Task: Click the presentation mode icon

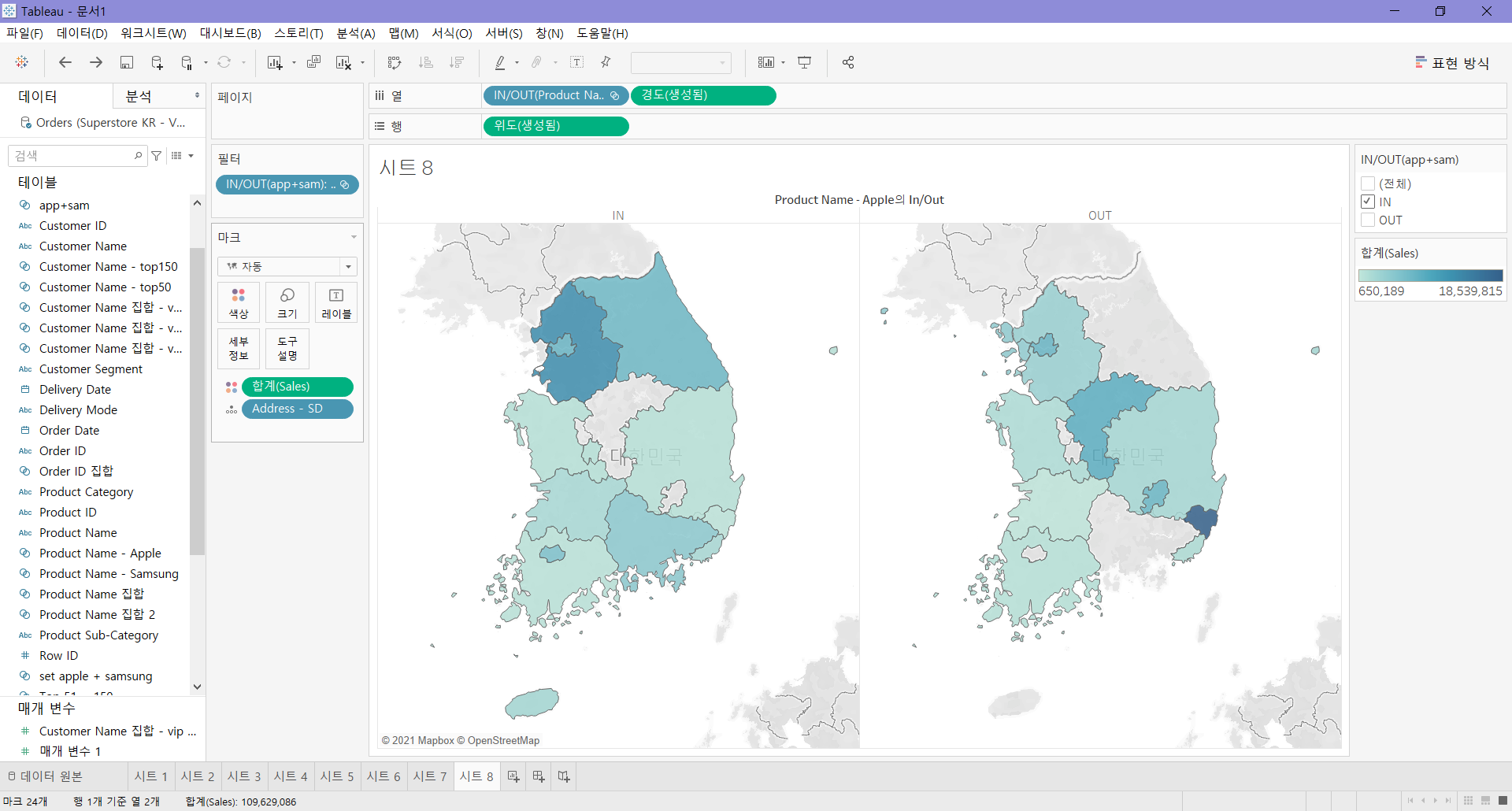Action: pyautogui.click(x=805, y=62)
